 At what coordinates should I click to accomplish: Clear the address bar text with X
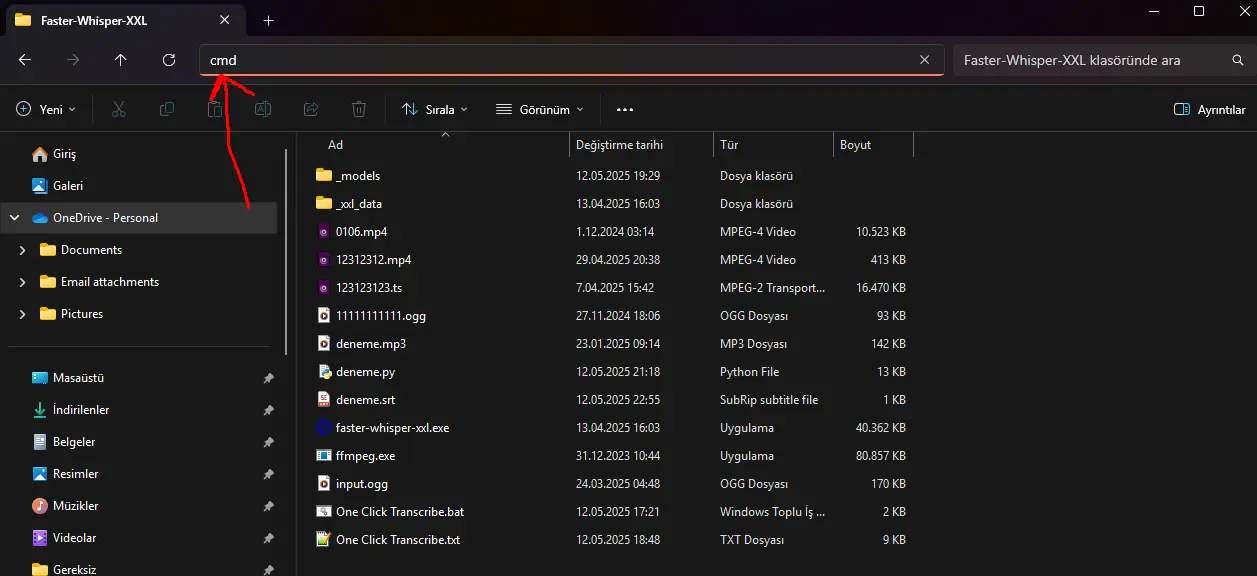tap(925, 60)
